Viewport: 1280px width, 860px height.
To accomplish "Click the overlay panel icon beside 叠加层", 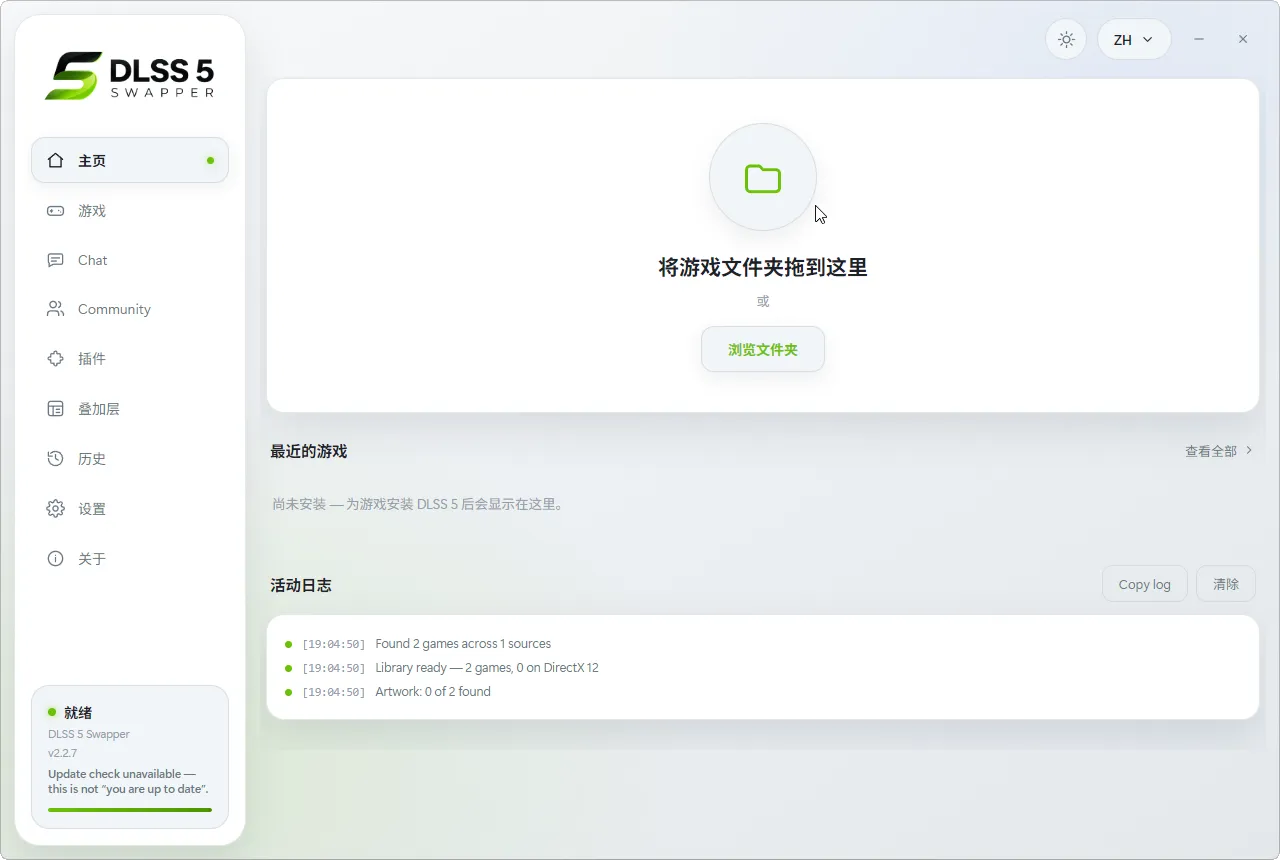I will tap(56, 409).
